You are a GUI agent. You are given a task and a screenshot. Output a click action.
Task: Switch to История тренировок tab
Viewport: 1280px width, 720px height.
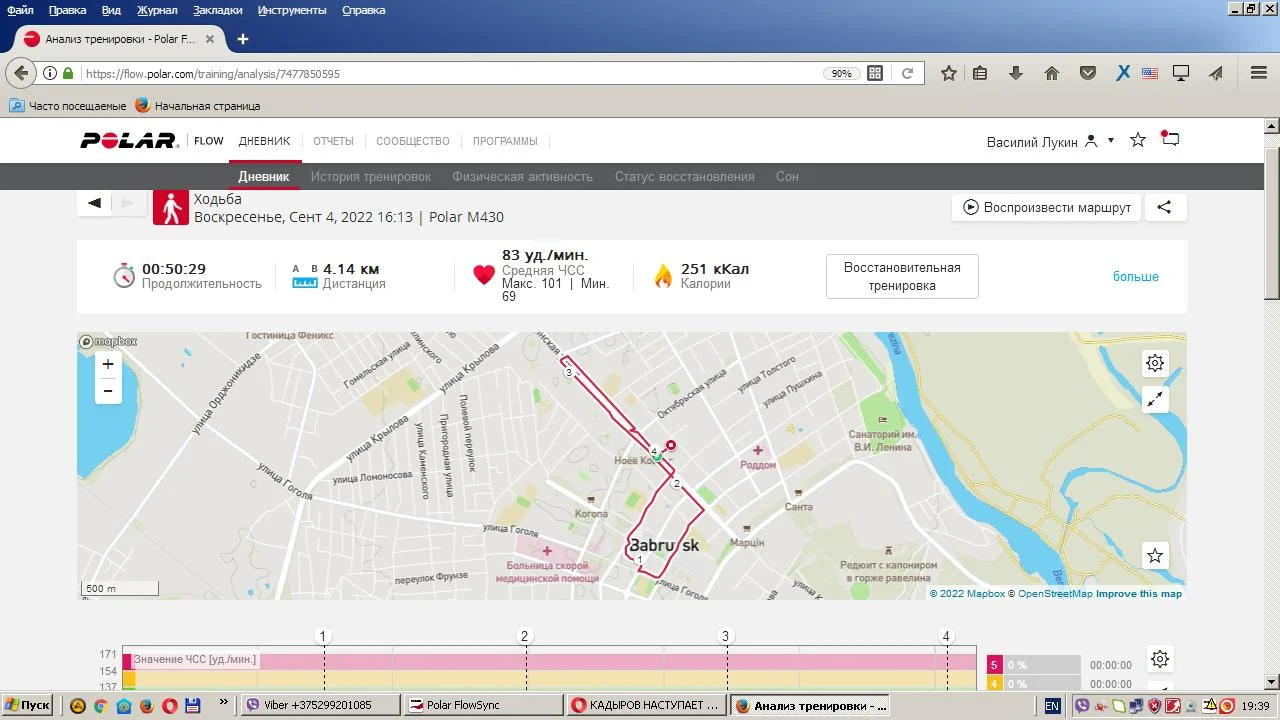pos(370,176)
